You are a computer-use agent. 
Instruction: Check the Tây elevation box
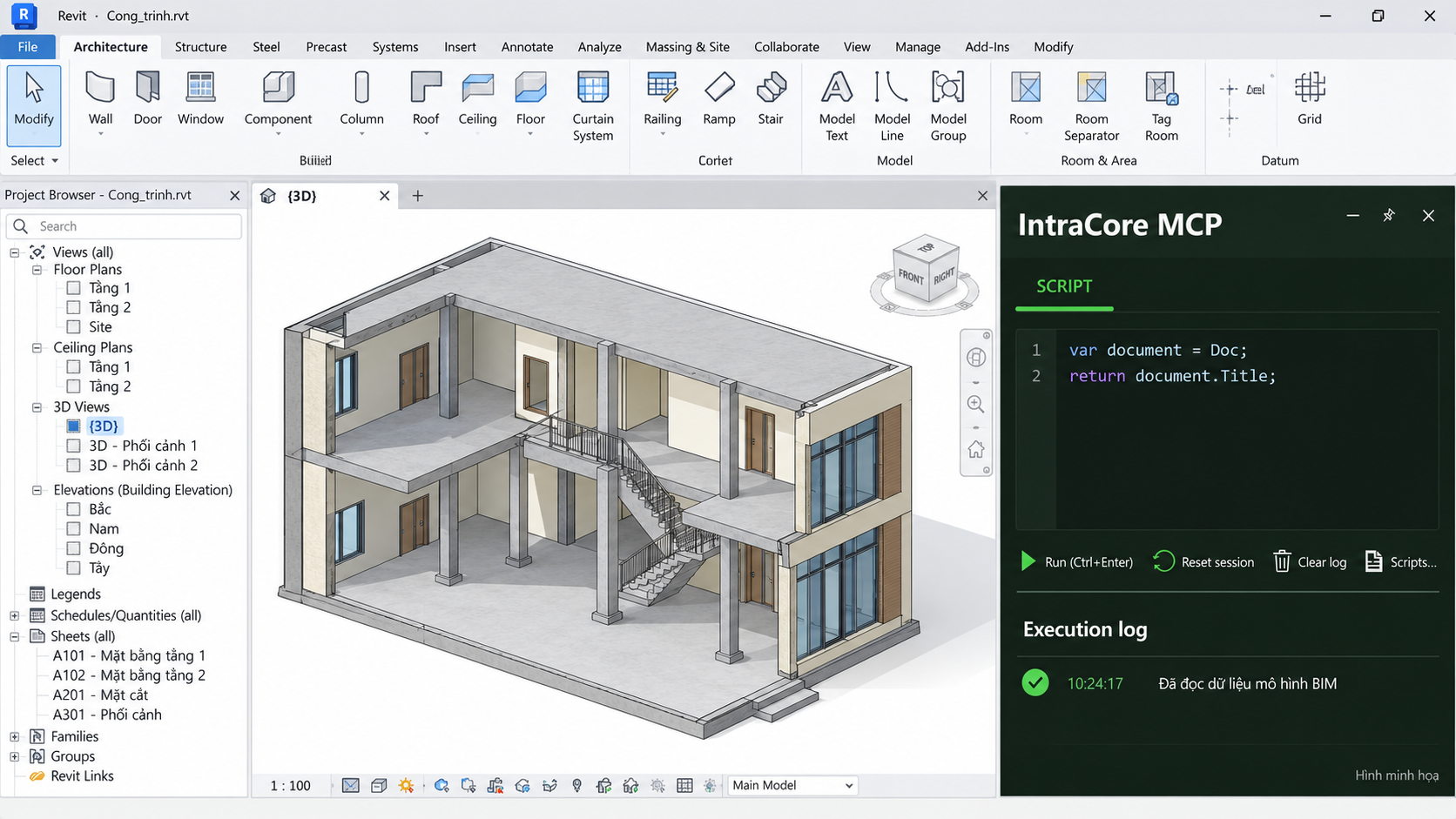73,568
